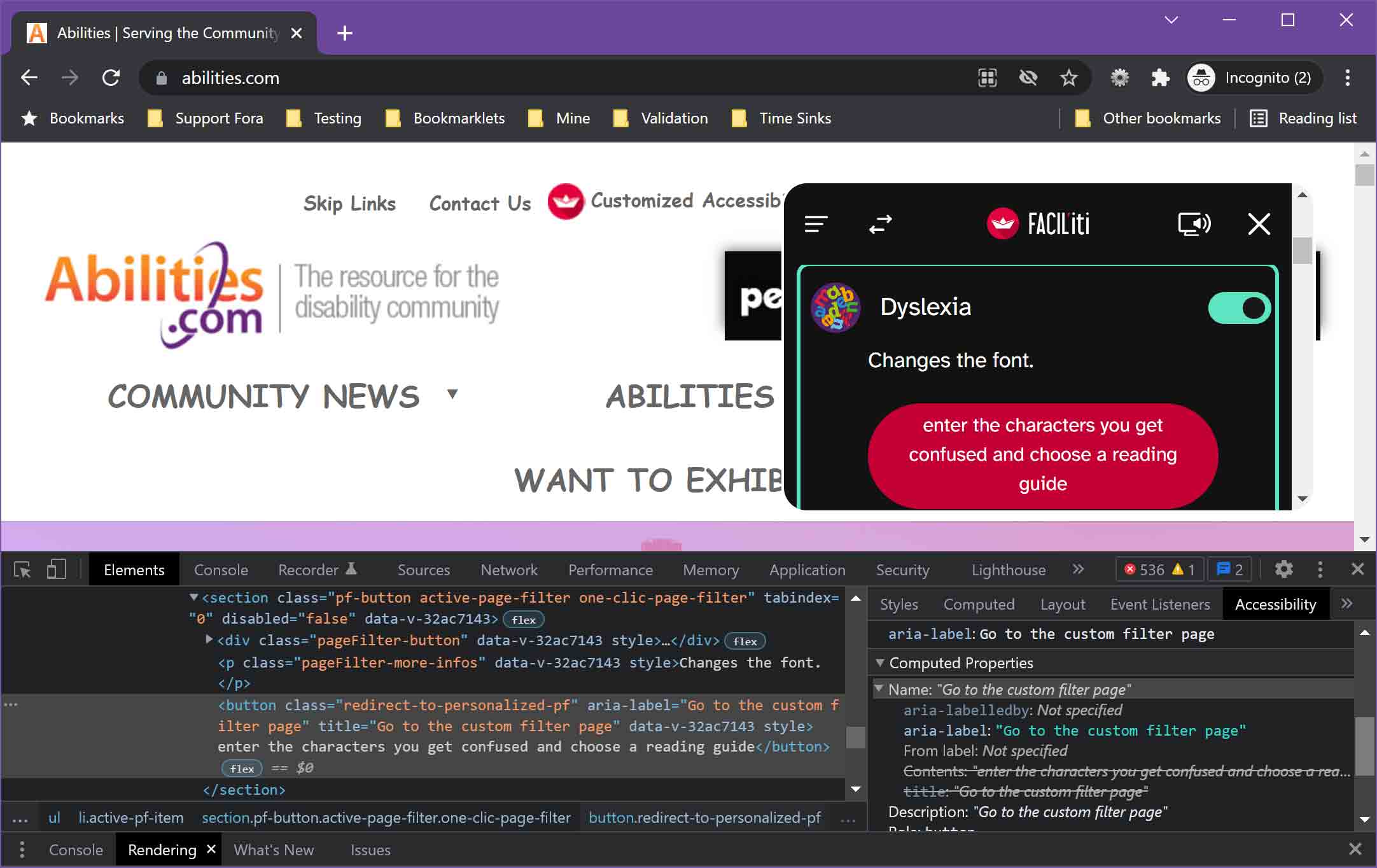Click the forward navigation arrow
Image resolution: width=1377 pixels, height=868 pixels.
pyautogui.click(x=70, y=78)
